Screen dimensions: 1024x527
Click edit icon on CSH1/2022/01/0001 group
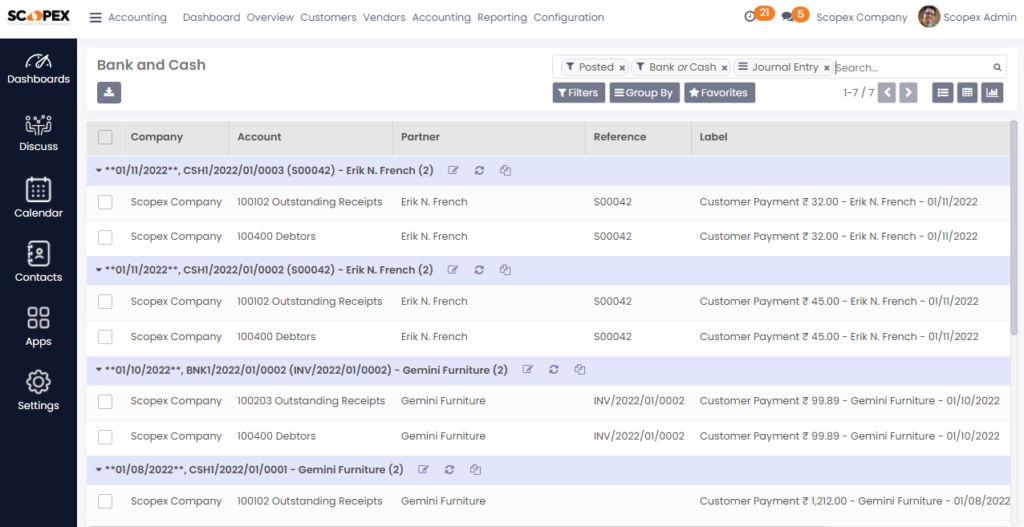423,470
